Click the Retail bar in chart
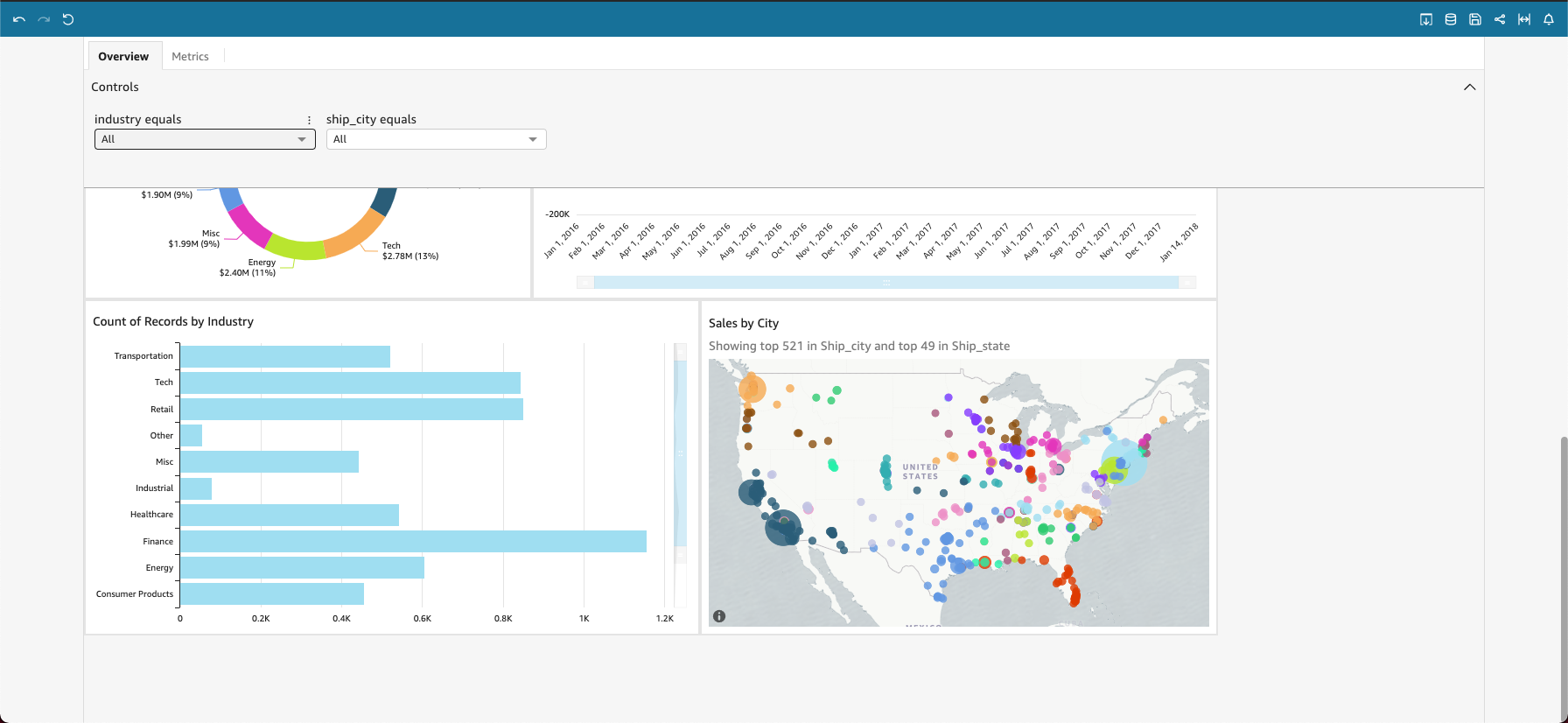 [351, 410]
